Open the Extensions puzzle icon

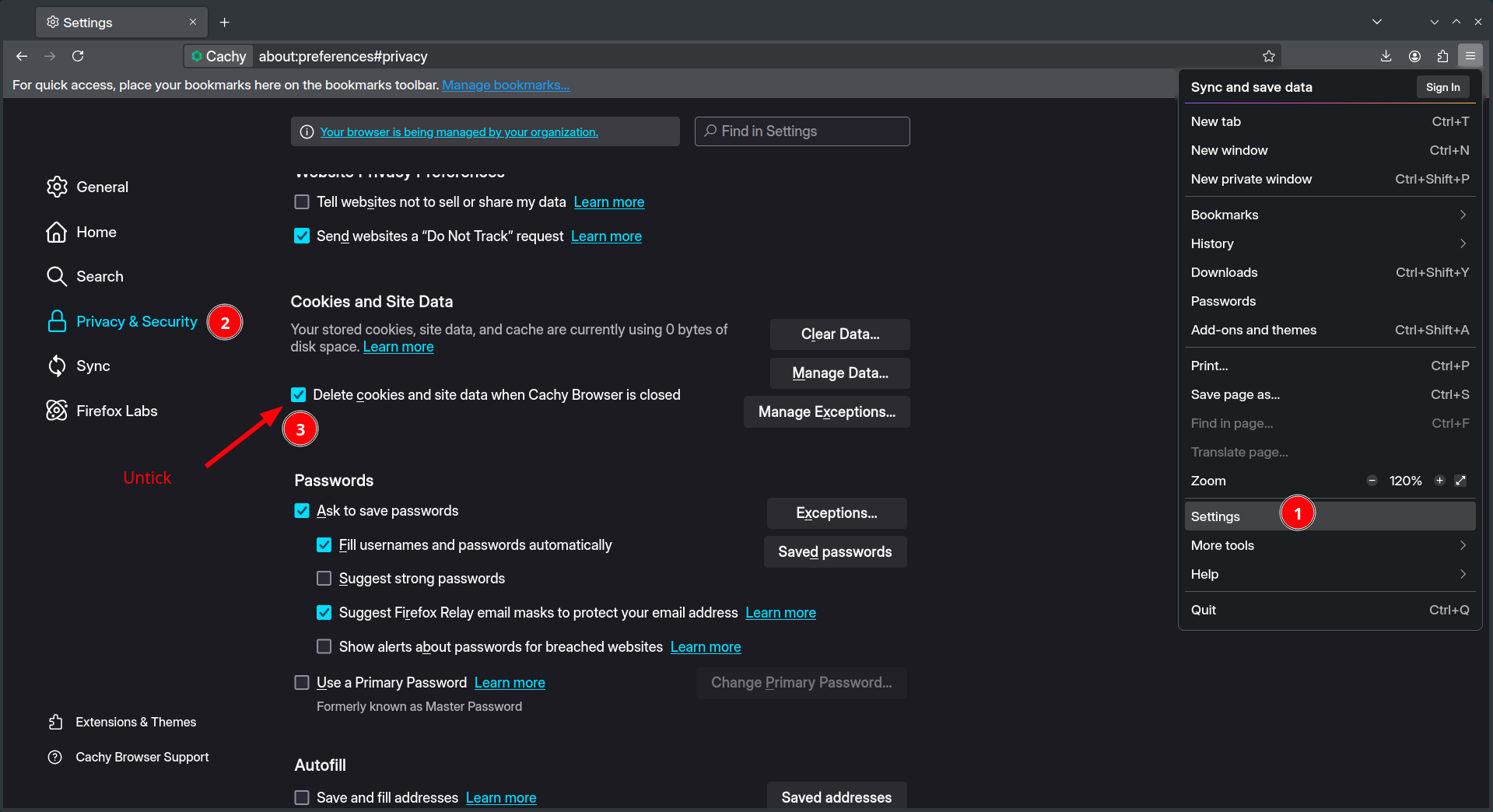[x=1442, y=56]
